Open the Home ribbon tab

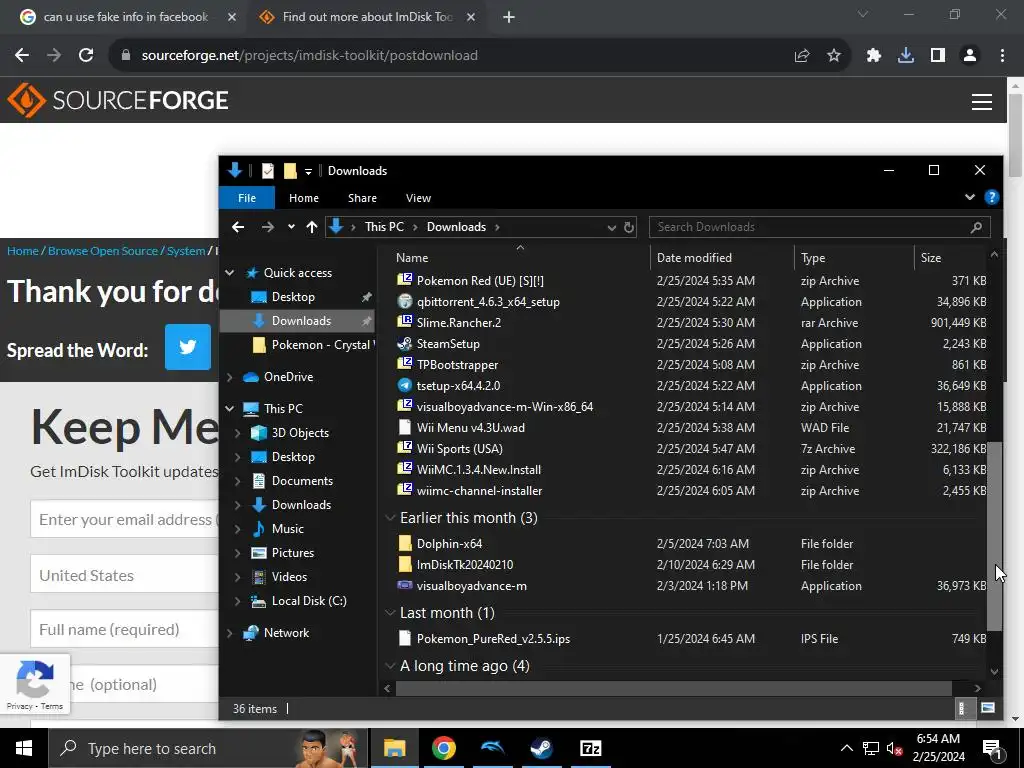[304, 198]
